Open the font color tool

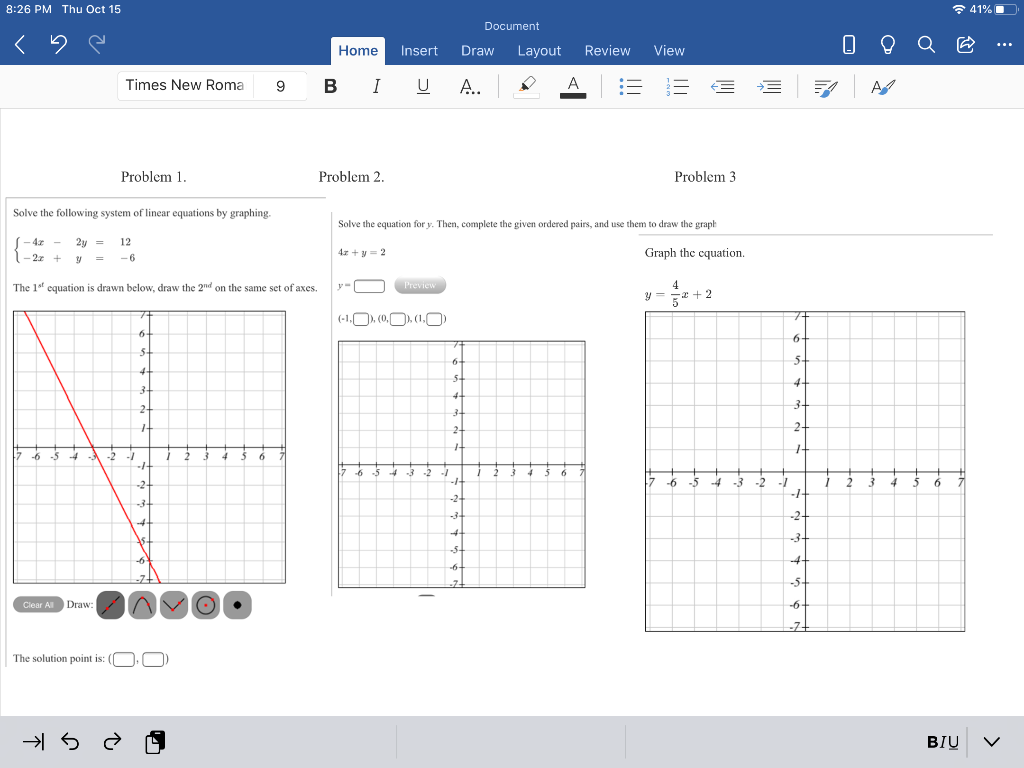[x=572, y=87]
